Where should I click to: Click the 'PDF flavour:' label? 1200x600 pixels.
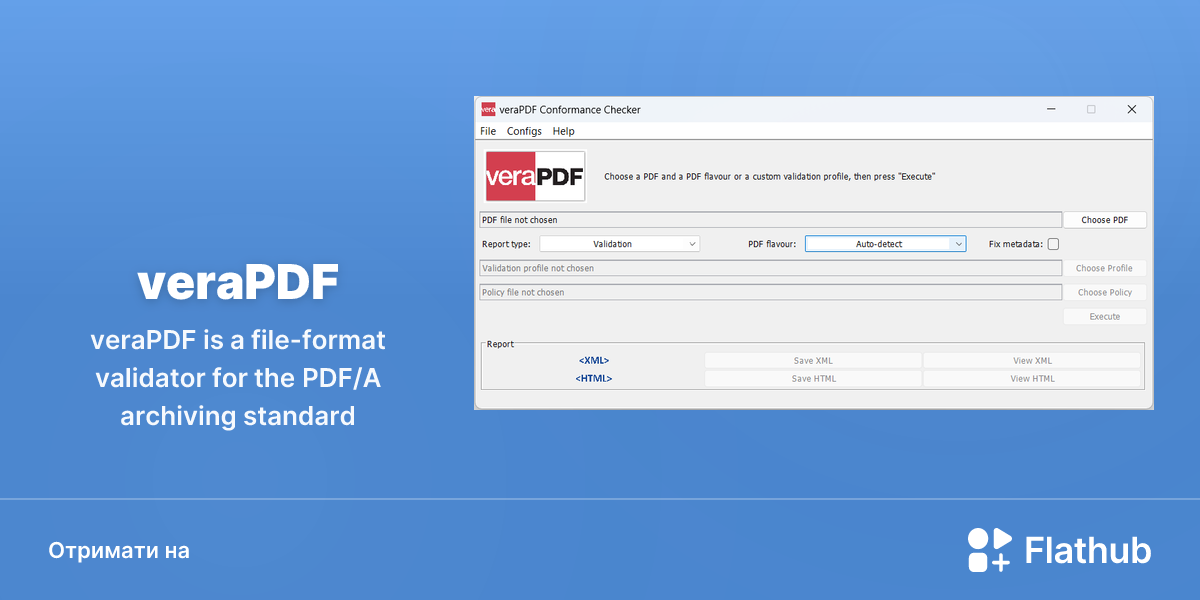(772, 244)
